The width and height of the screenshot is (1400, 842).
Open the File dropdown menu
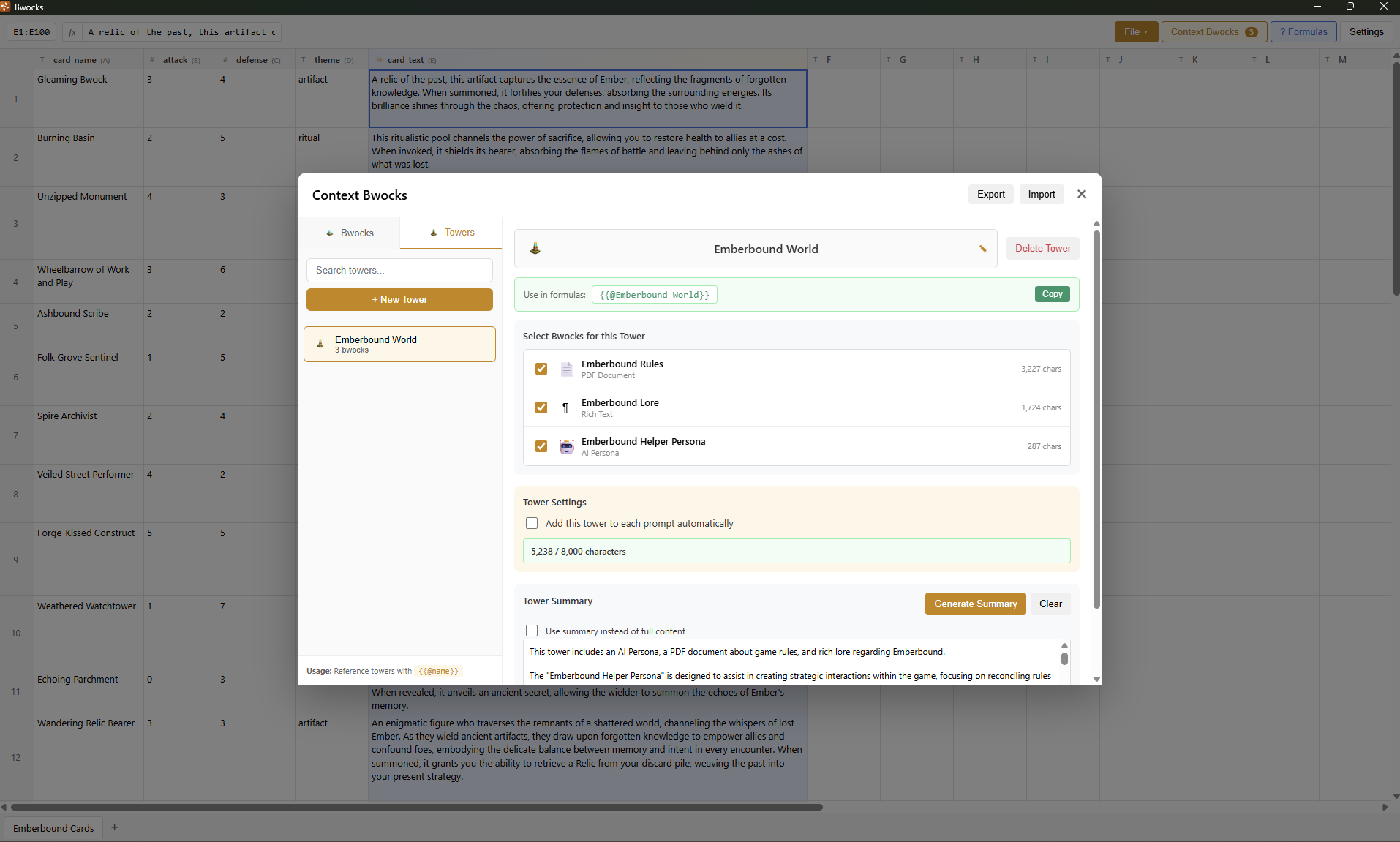(x=1136, y=32)
